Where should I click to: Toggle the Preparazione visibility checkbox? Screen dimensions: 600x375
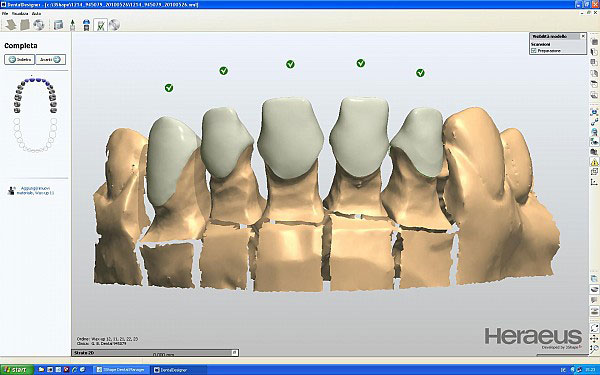(x=534, y=51)
